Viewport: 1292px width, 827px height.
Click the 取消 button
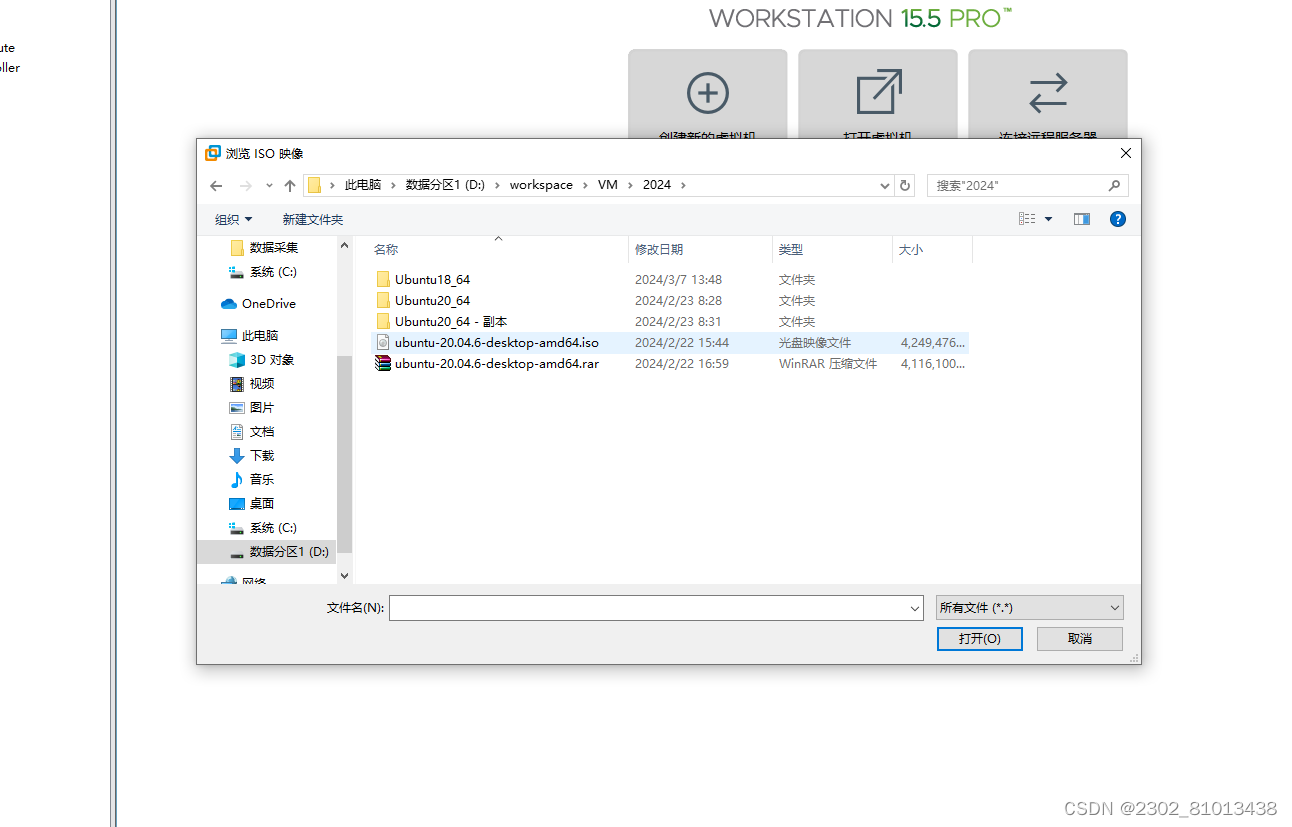[1079, 638]
